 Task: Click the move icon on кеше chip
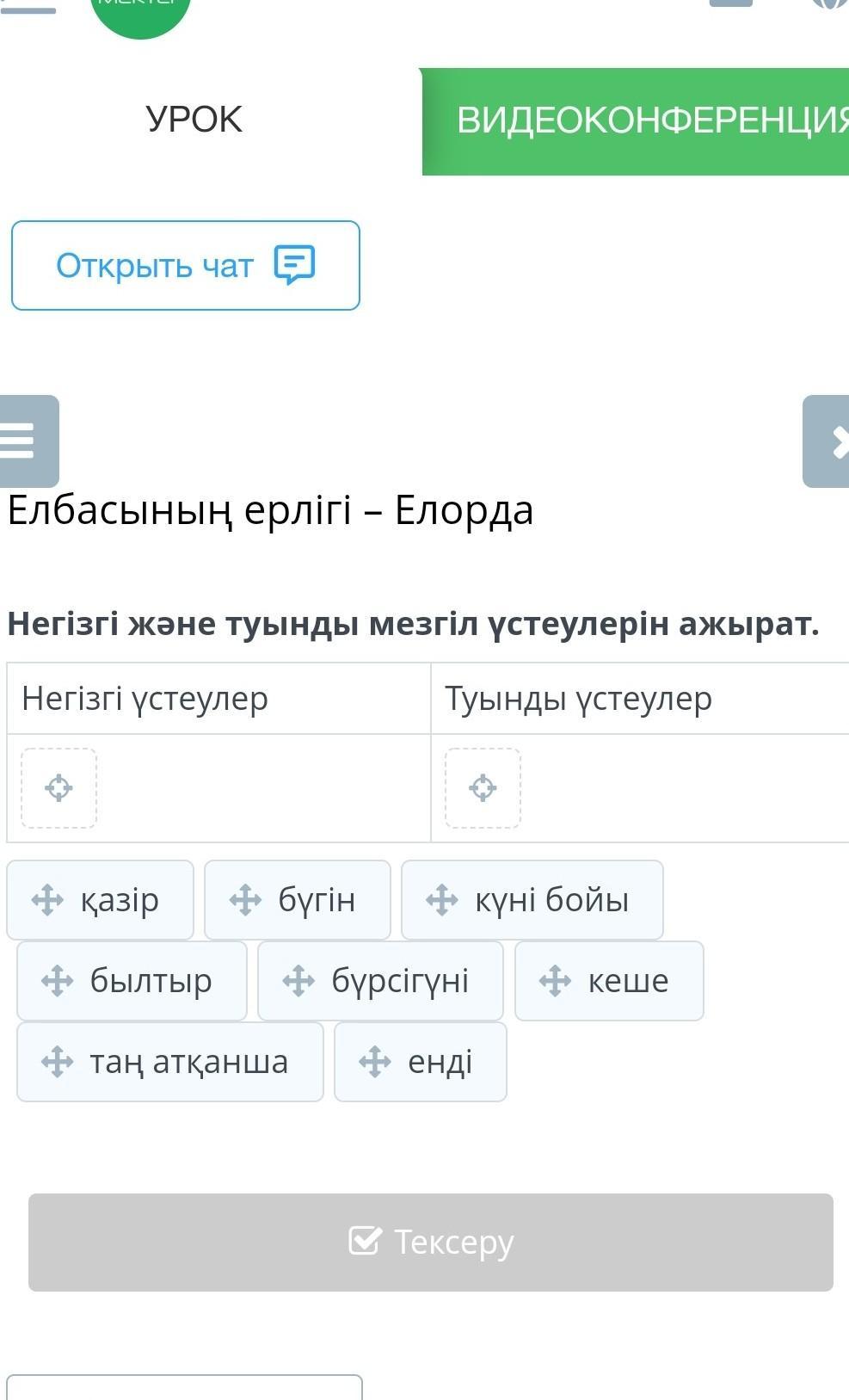(x=555, y=981)
